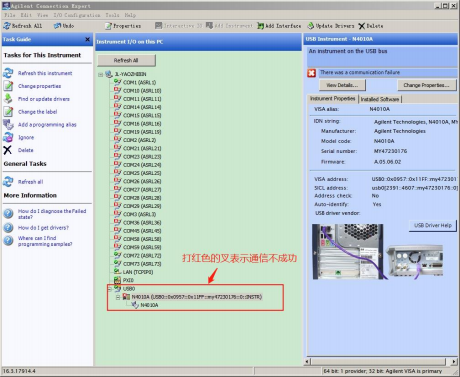Viewport: 460px width, 377px height.
Task: Click the Undo toolbar icon
Action: pos(58,26)
